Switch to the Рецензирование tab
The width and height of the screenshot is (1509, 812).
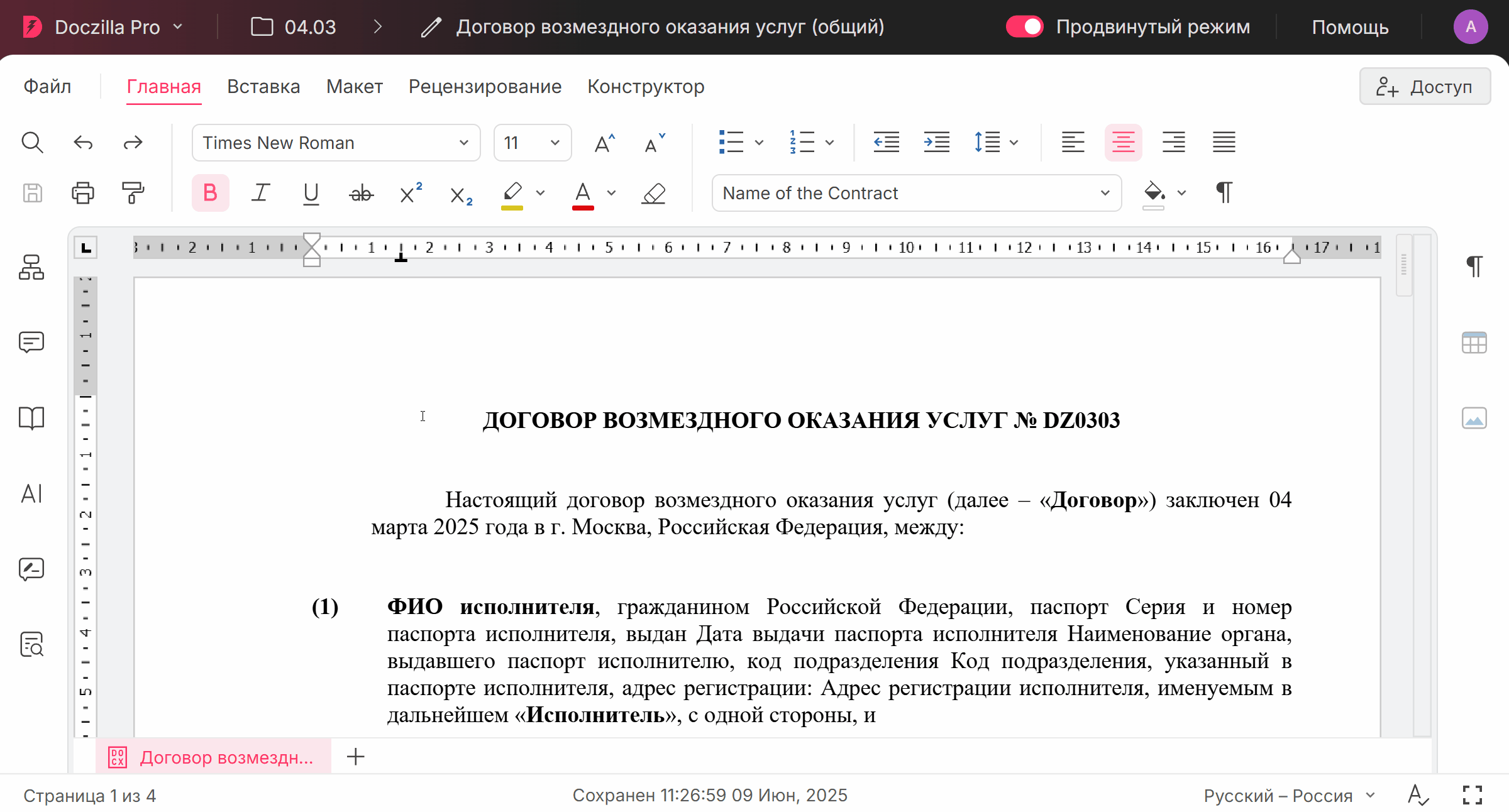pos(485,87)
